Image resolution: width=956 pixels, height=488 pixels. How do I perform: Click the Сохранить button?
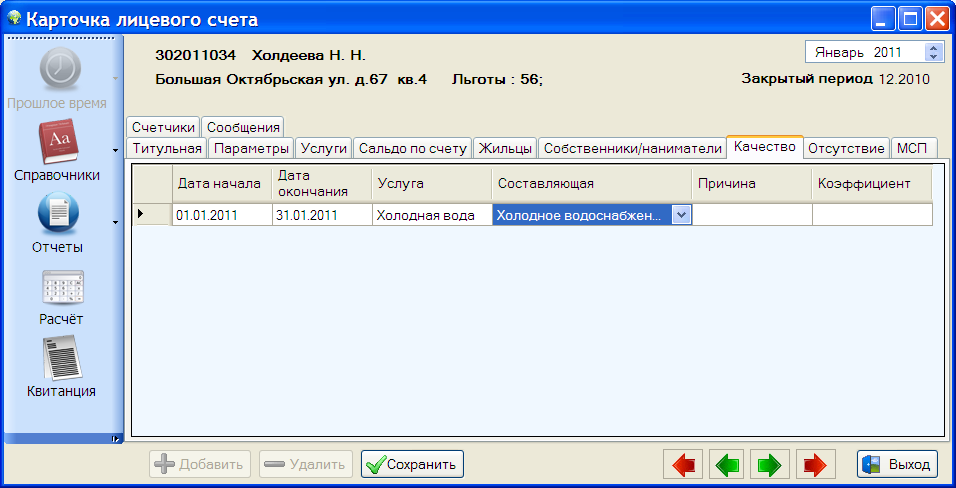click(x=413, y=465)
